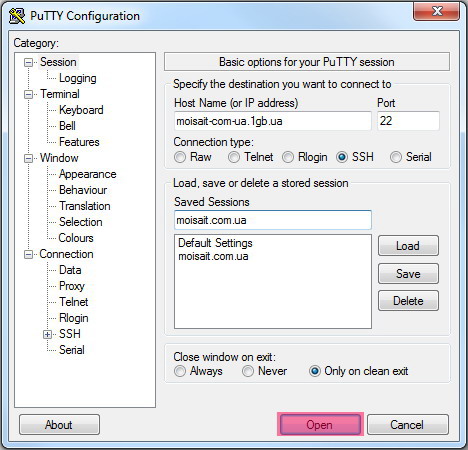Open the Bell category
The width and height of the screenshot is (468, 450).
(67, 126)
